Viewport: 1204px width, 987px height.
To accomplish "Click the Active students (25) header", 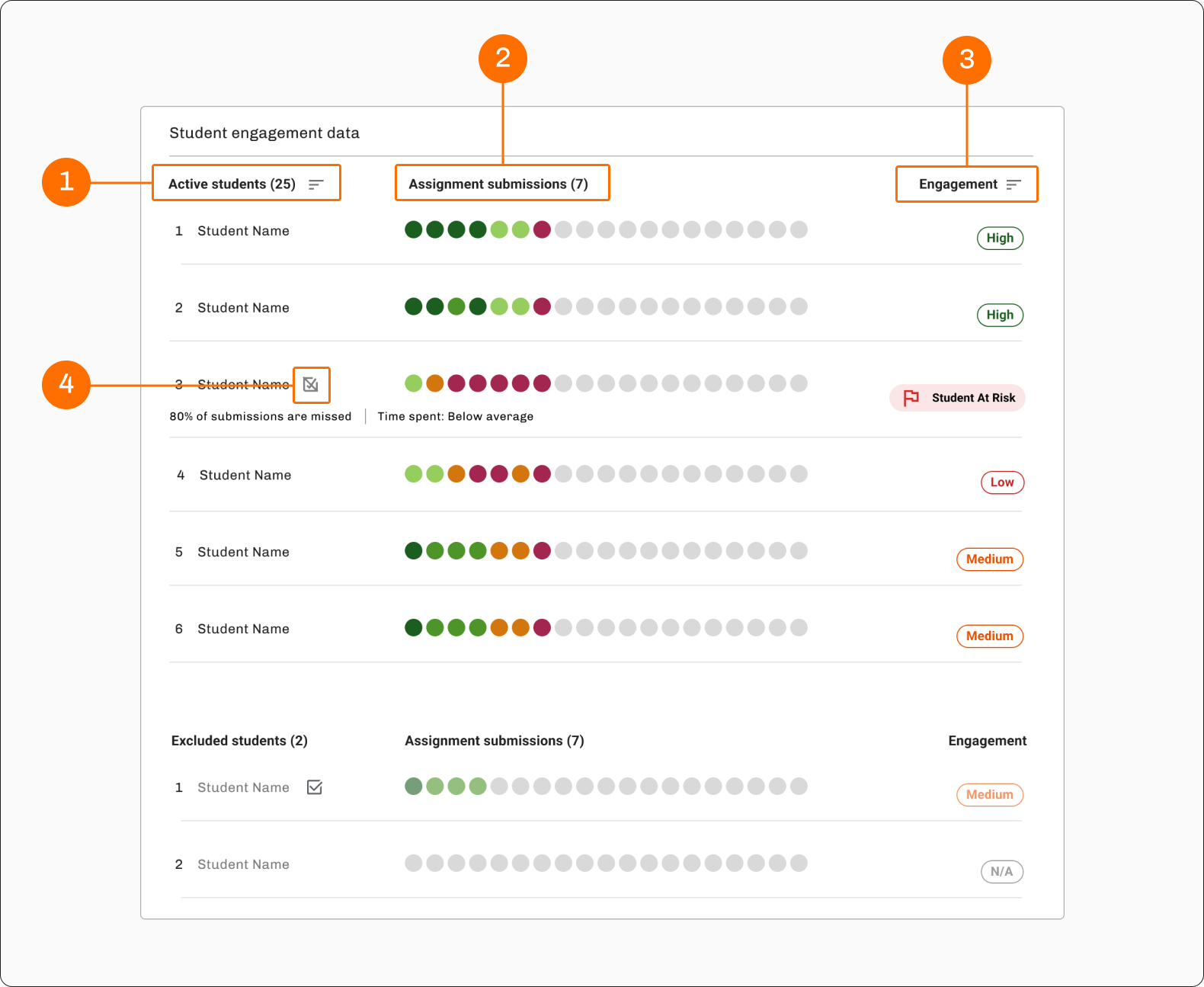I will pos(232,184).
